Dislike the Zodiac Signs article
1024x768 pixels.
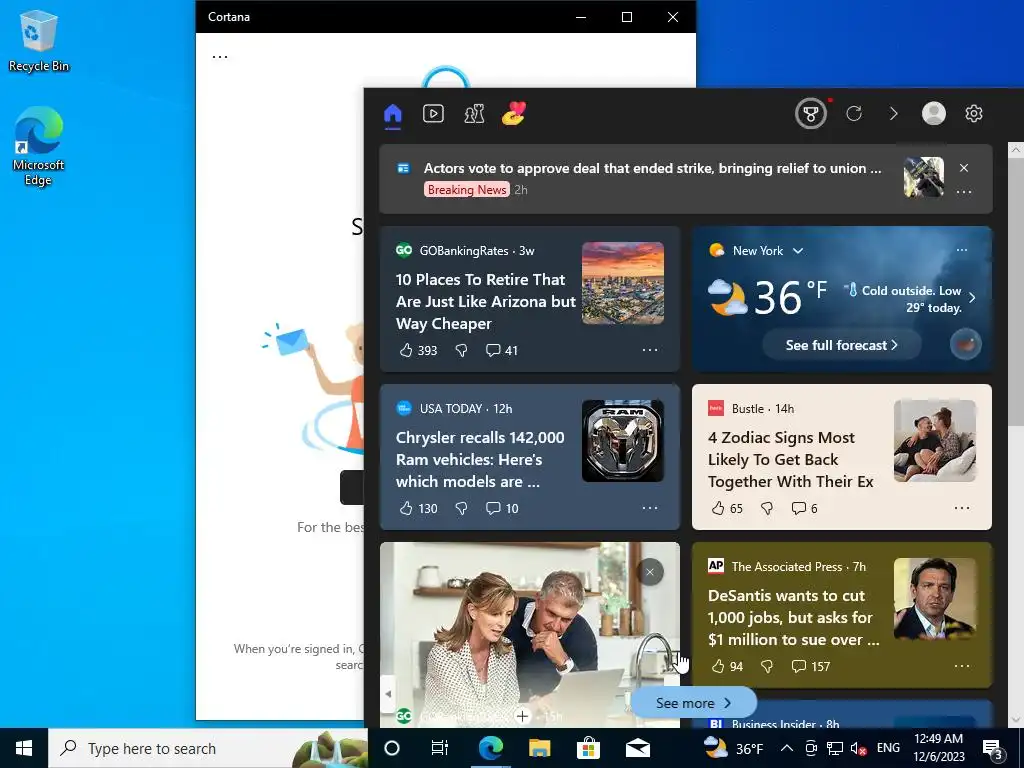767,509
